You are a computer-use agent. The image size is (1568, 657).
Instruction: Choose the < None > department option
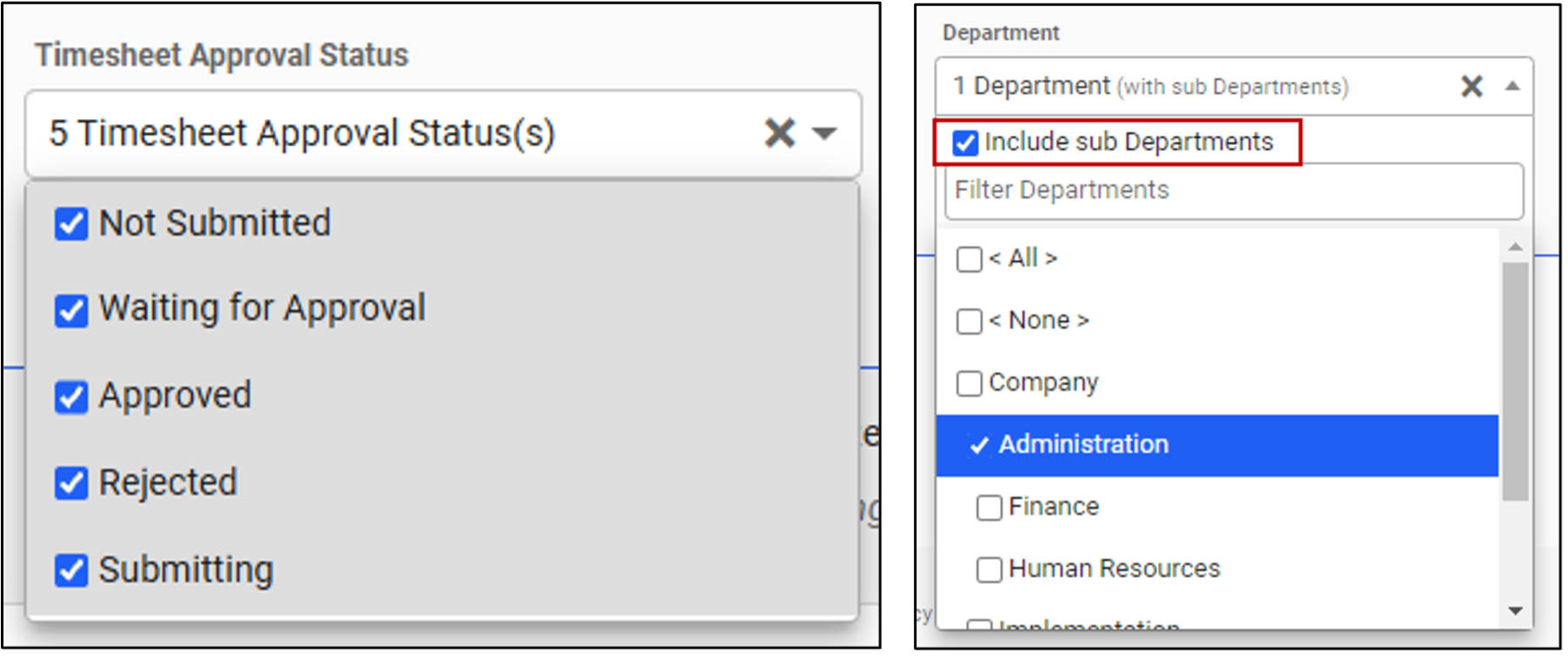tap(969, 322)
